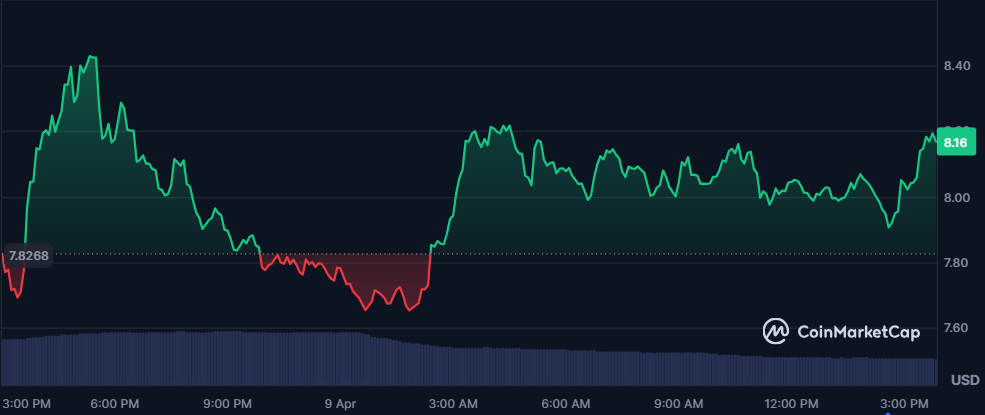Click the 7.8268 opening price label
985x415 pixels.
pos(28,255)
